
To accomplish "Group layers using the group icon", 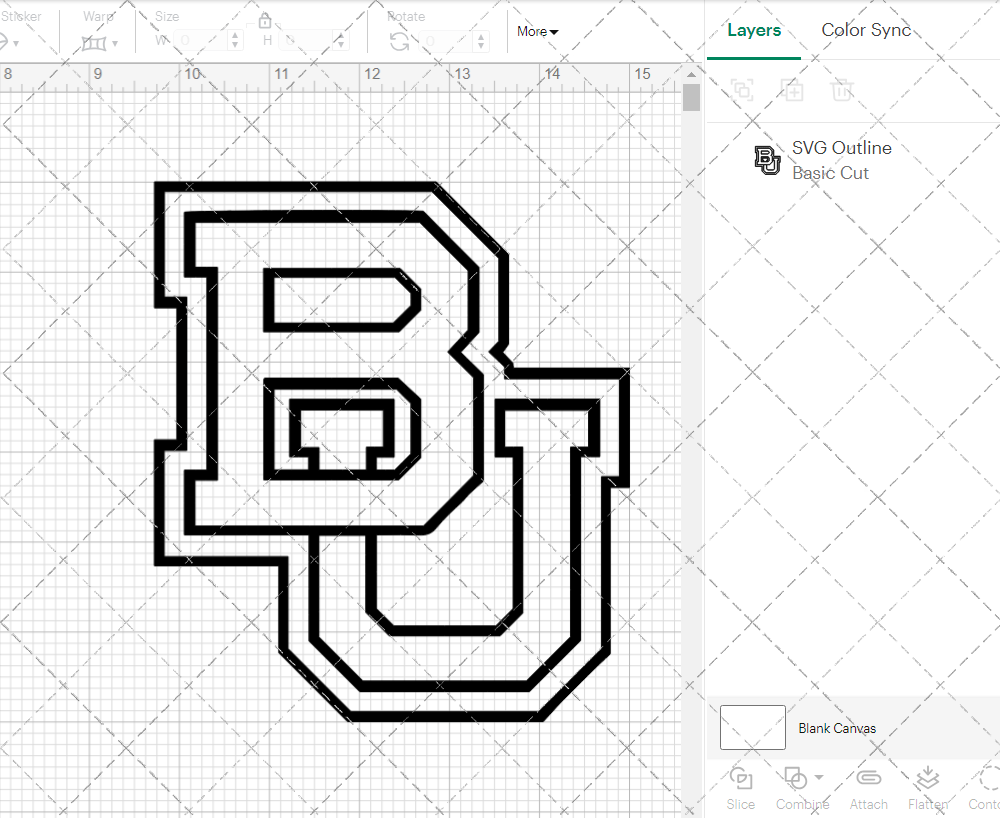I will (742, 90).
